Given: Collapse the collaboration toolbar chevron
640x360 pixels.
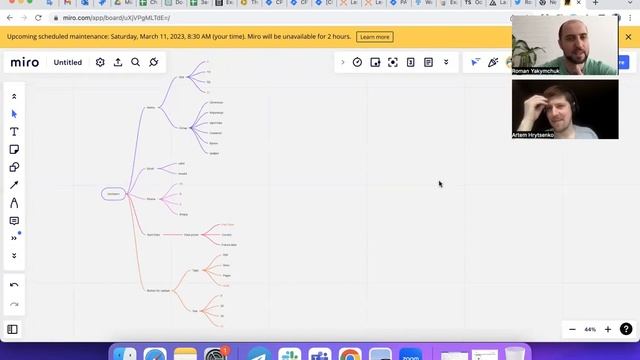Looking at the screenshot, I should 343,62.
